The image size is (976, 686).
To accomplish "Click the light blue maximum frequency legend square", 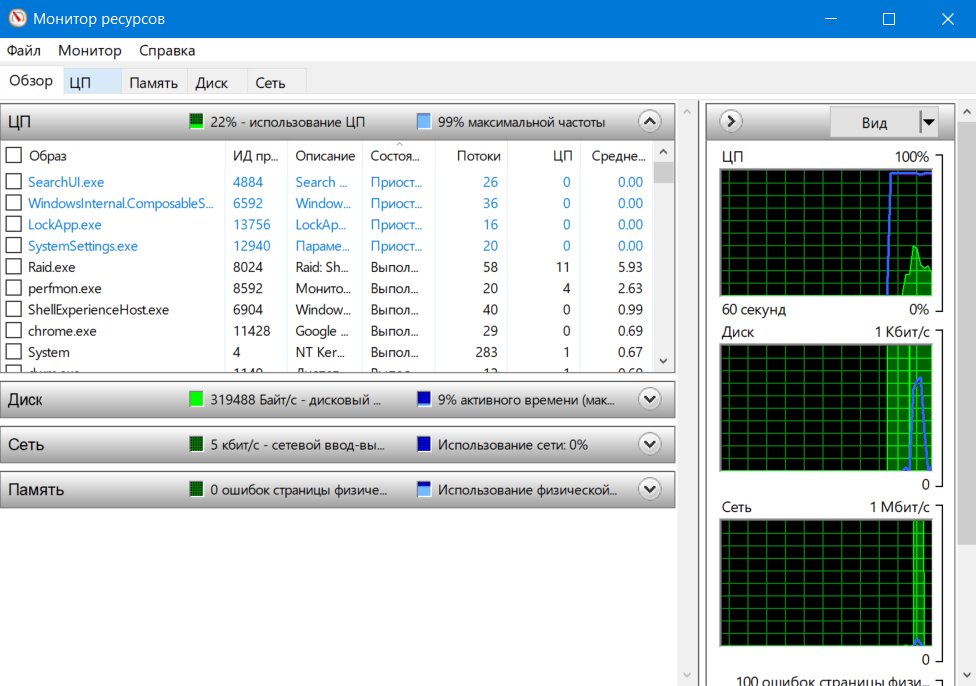I will [424, 121].
